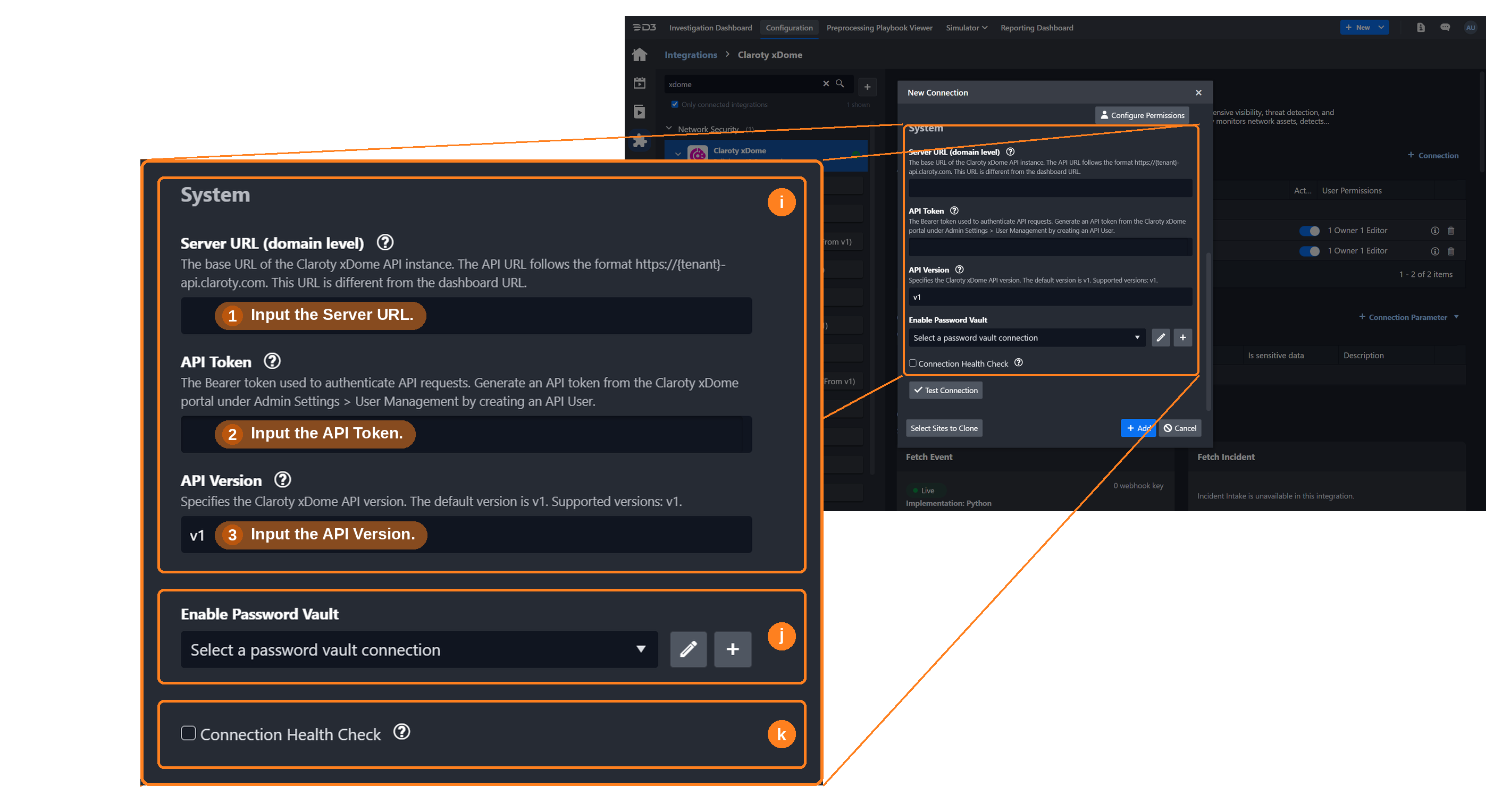
Task: Clear the xdome search with the X icon
Action: tap(826, 83)
